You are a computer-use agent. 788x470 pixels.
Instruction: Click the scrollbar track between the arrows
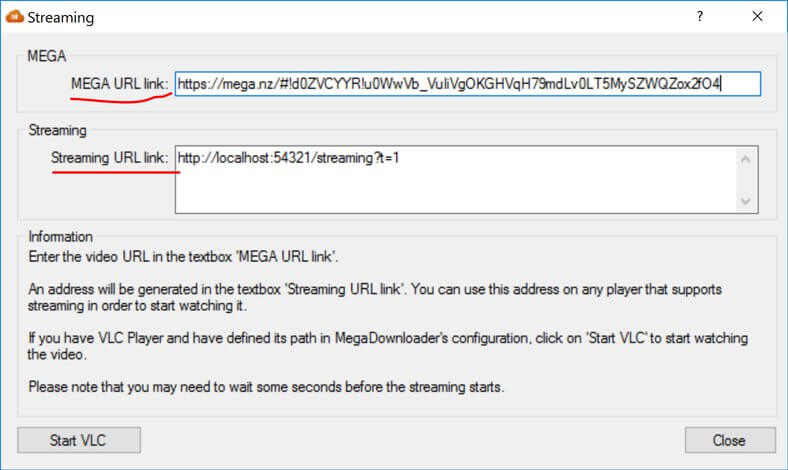746,180
